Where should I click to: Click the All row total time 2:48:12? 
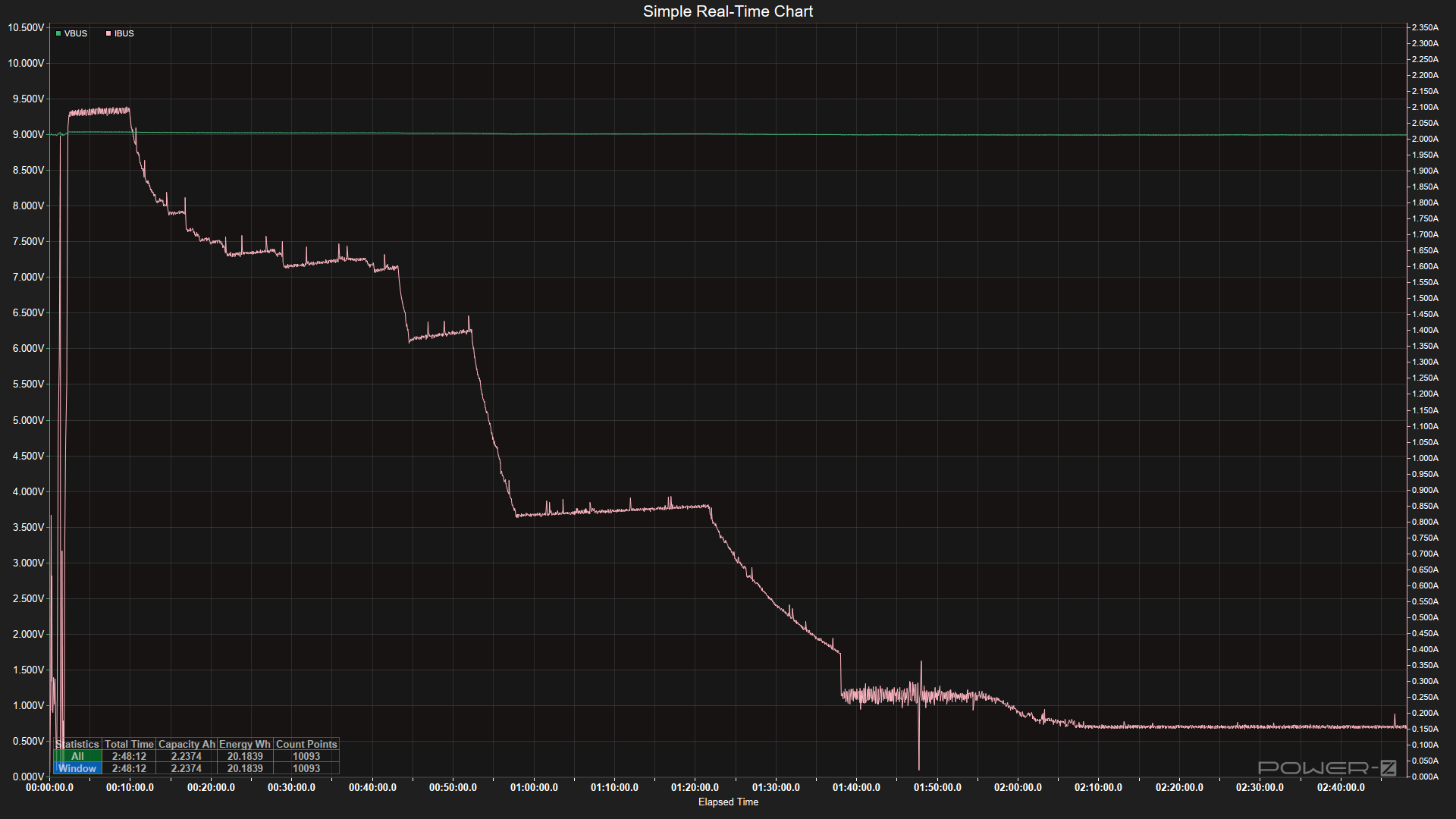[129, 756]
